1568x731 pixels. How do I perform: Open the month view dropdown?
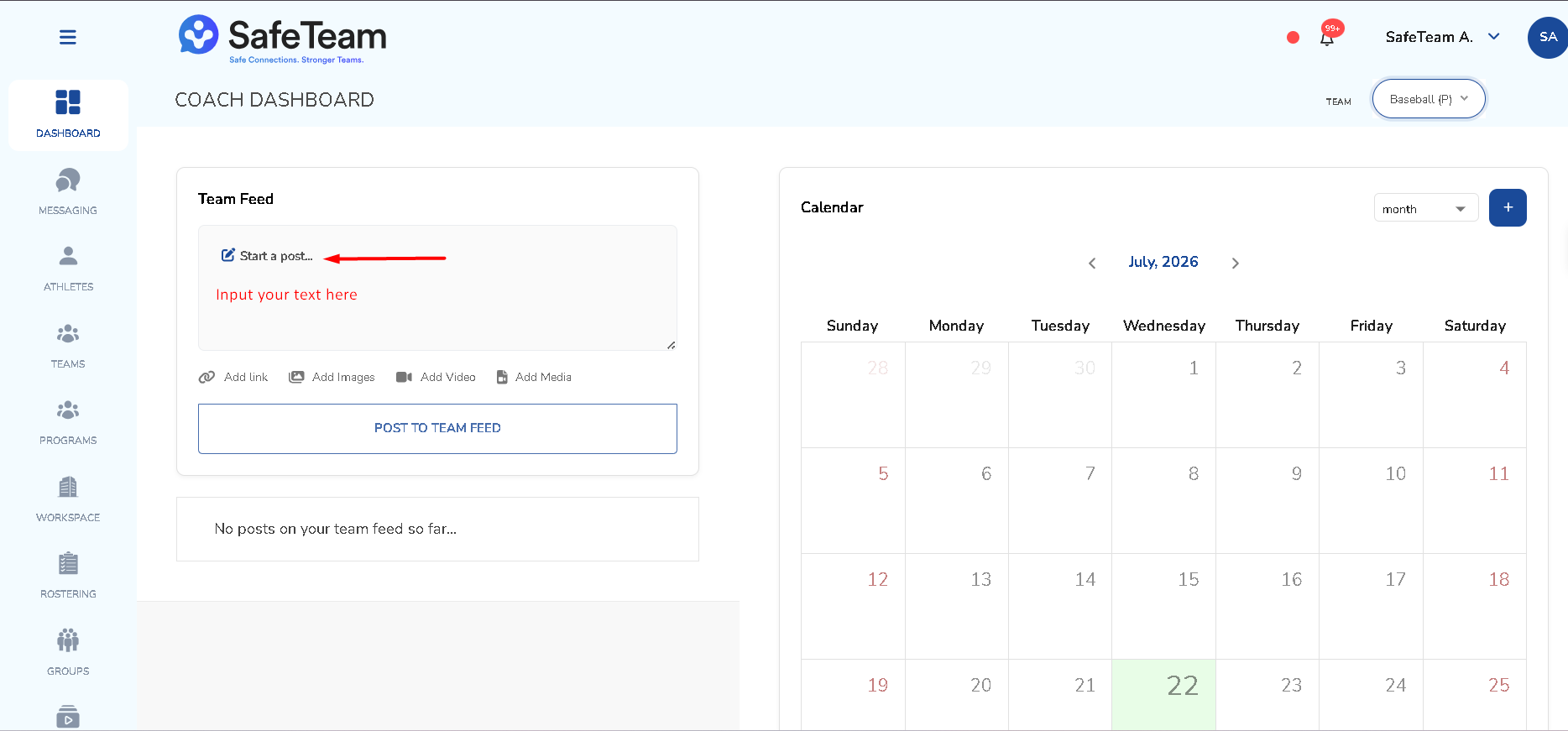click(x=1425, y=208)
